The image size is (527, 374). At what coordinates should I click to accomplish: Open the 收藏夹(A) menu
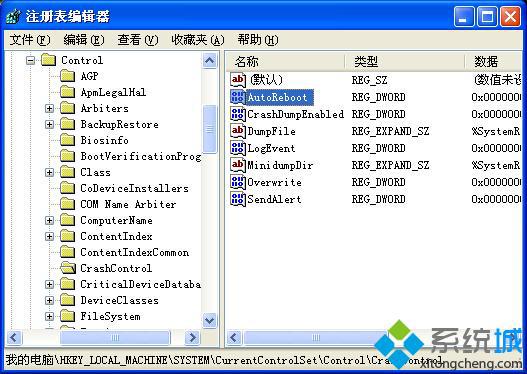coord(198,40)
